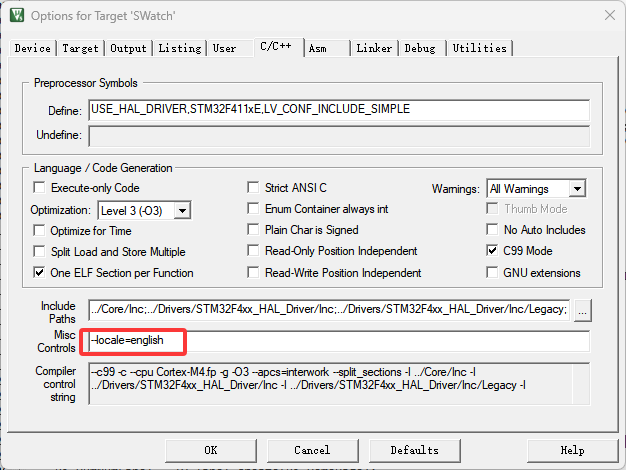Enable Execute-only Code checkbox
The height and width of the screenshot is (470, 626).
pyautogui.click(x=40, y=188)
